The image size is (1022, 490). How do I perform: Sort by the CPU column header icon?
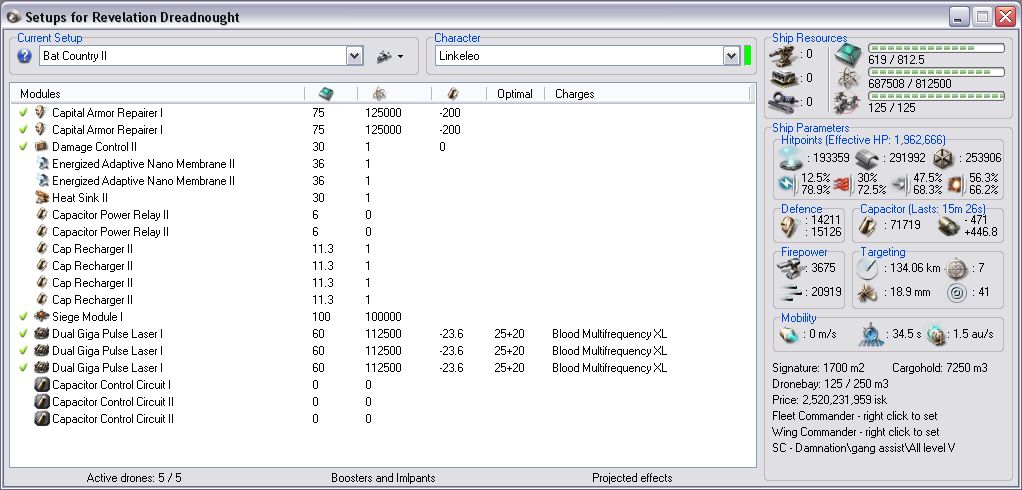coord(326,94)
